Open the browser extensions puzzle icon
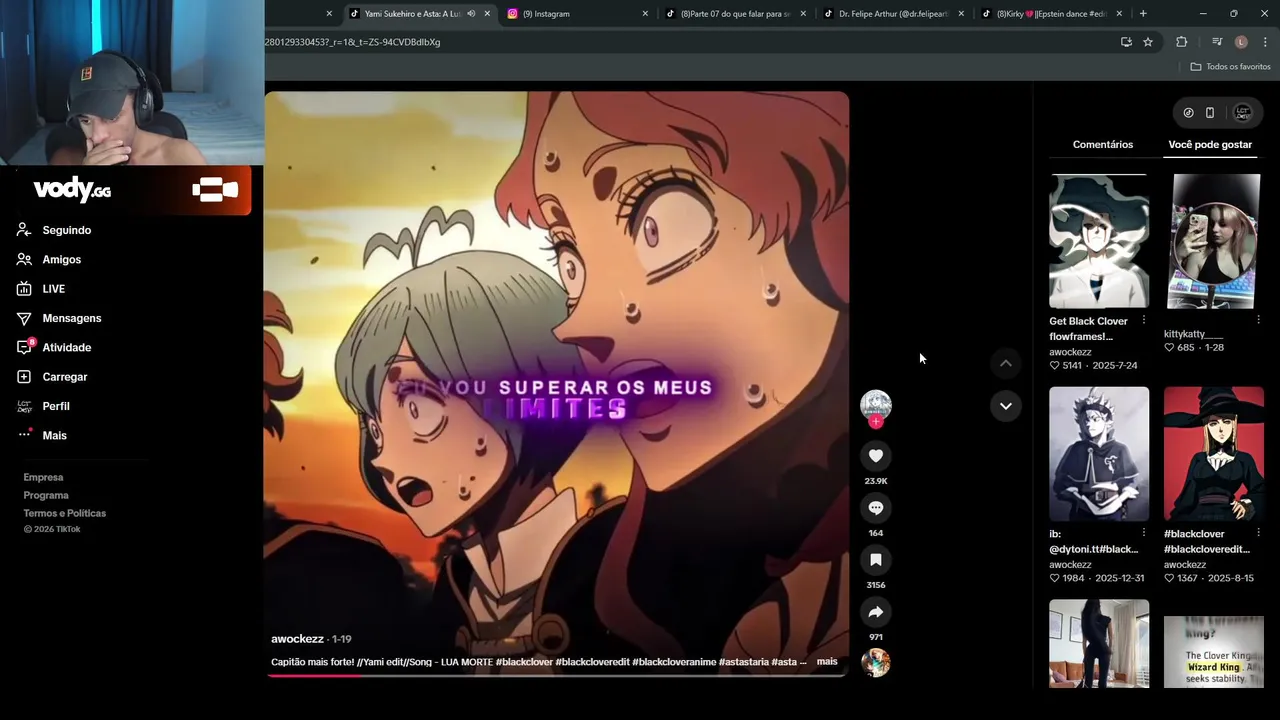This screenshot has width=1280, height=720. pos(1182,42)
